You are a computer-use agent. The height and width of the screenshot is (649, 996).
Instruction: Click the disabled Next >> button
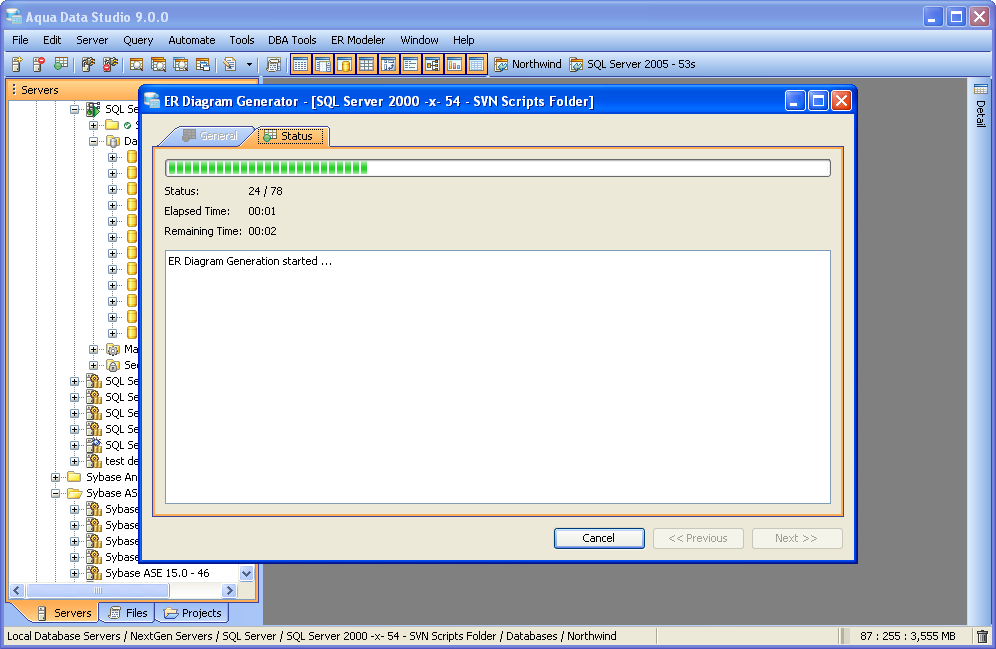[x=797, y=538]
